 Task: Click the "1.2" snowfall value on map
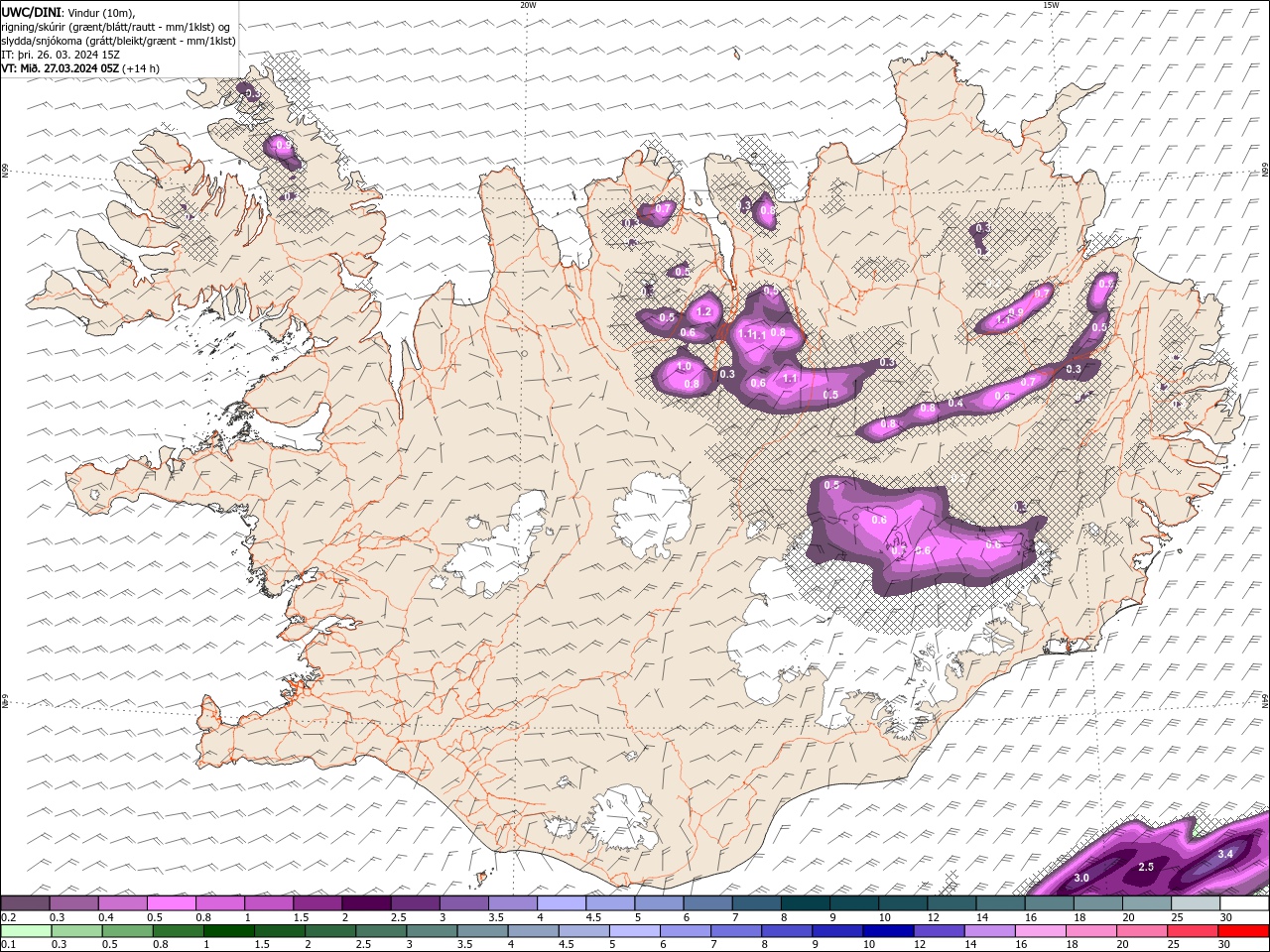click(x=704, y=312)
